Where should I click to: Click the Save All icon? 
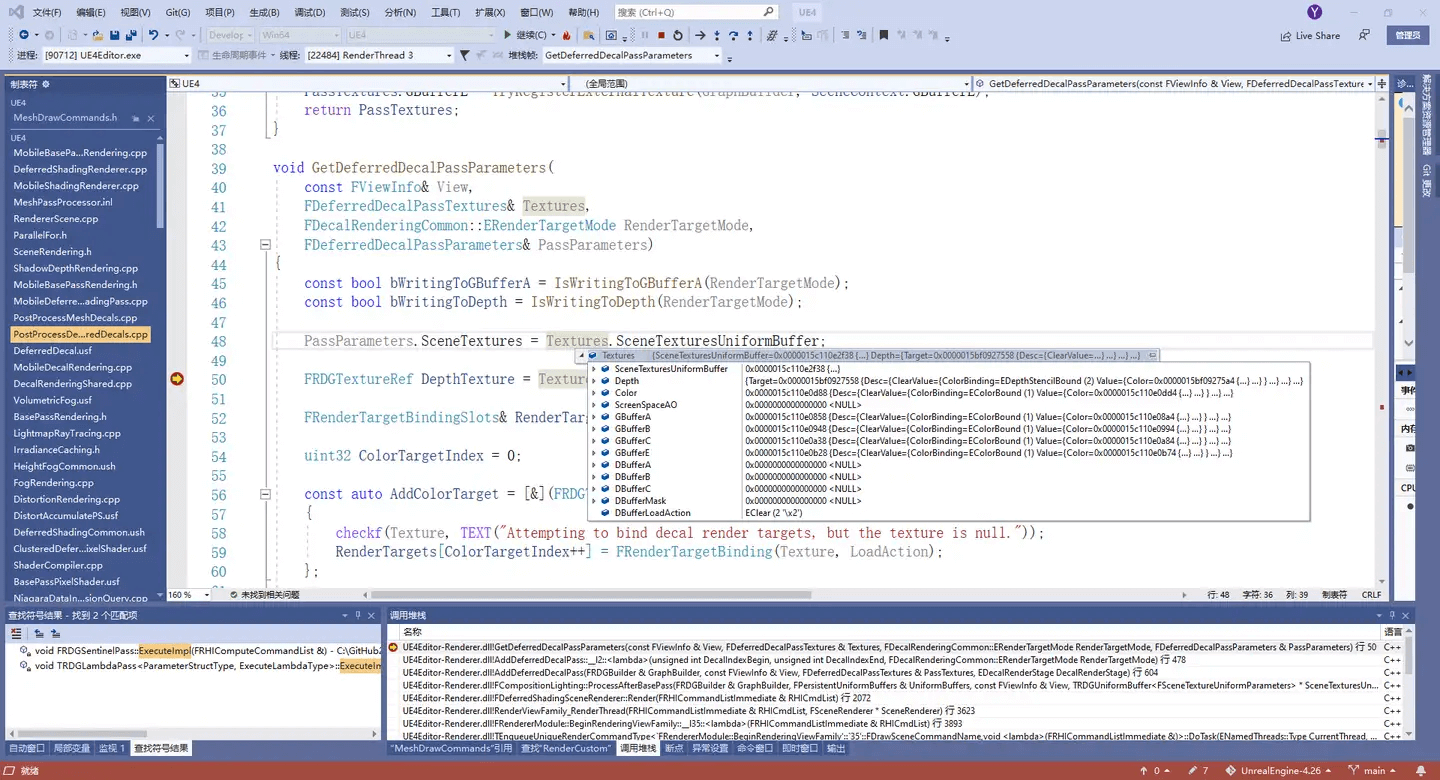click(x=131, y=35)
